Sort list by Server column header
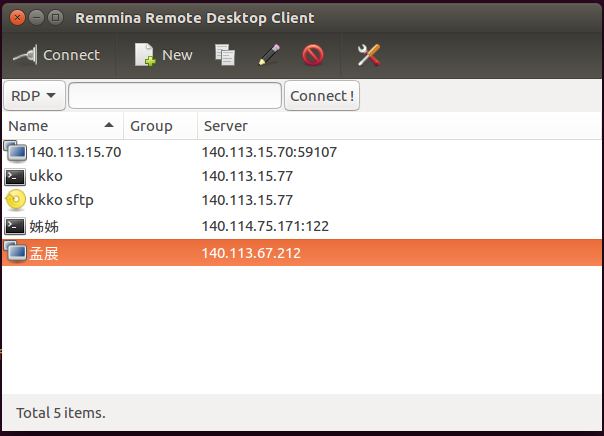This screenshot has height=436, width=604. (x=399, y=126)
